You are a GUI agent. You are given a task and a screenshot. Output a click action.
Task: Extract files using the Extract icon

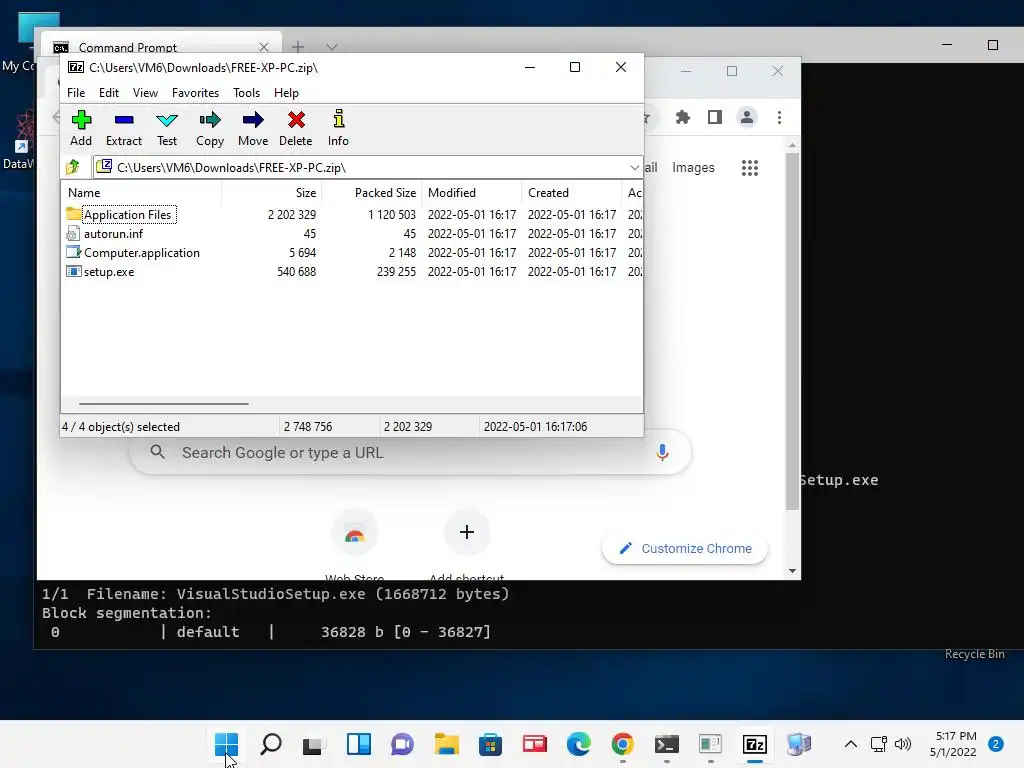(x=123, y=128)
